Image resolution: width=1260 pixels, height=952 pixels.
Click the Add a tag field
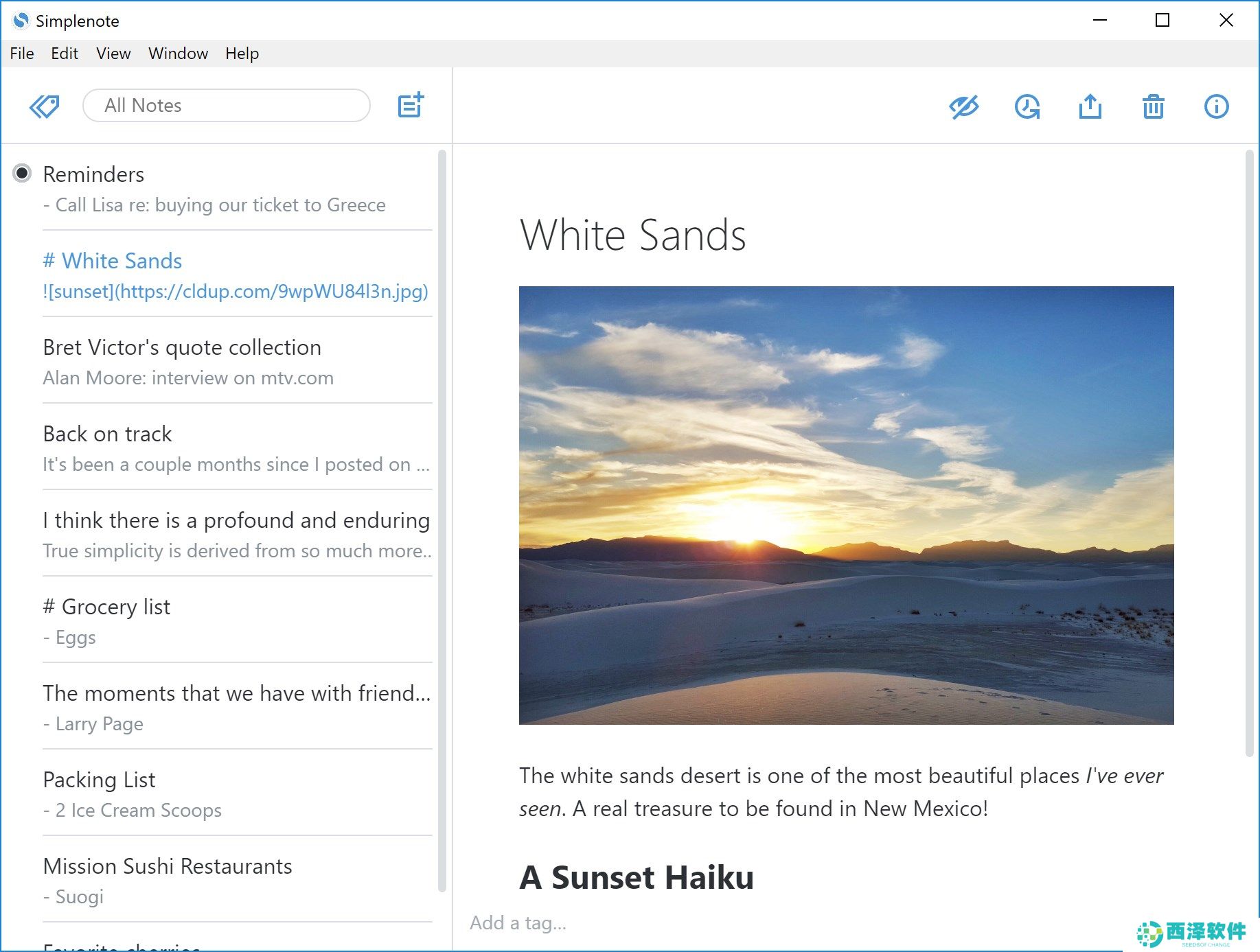518,923
